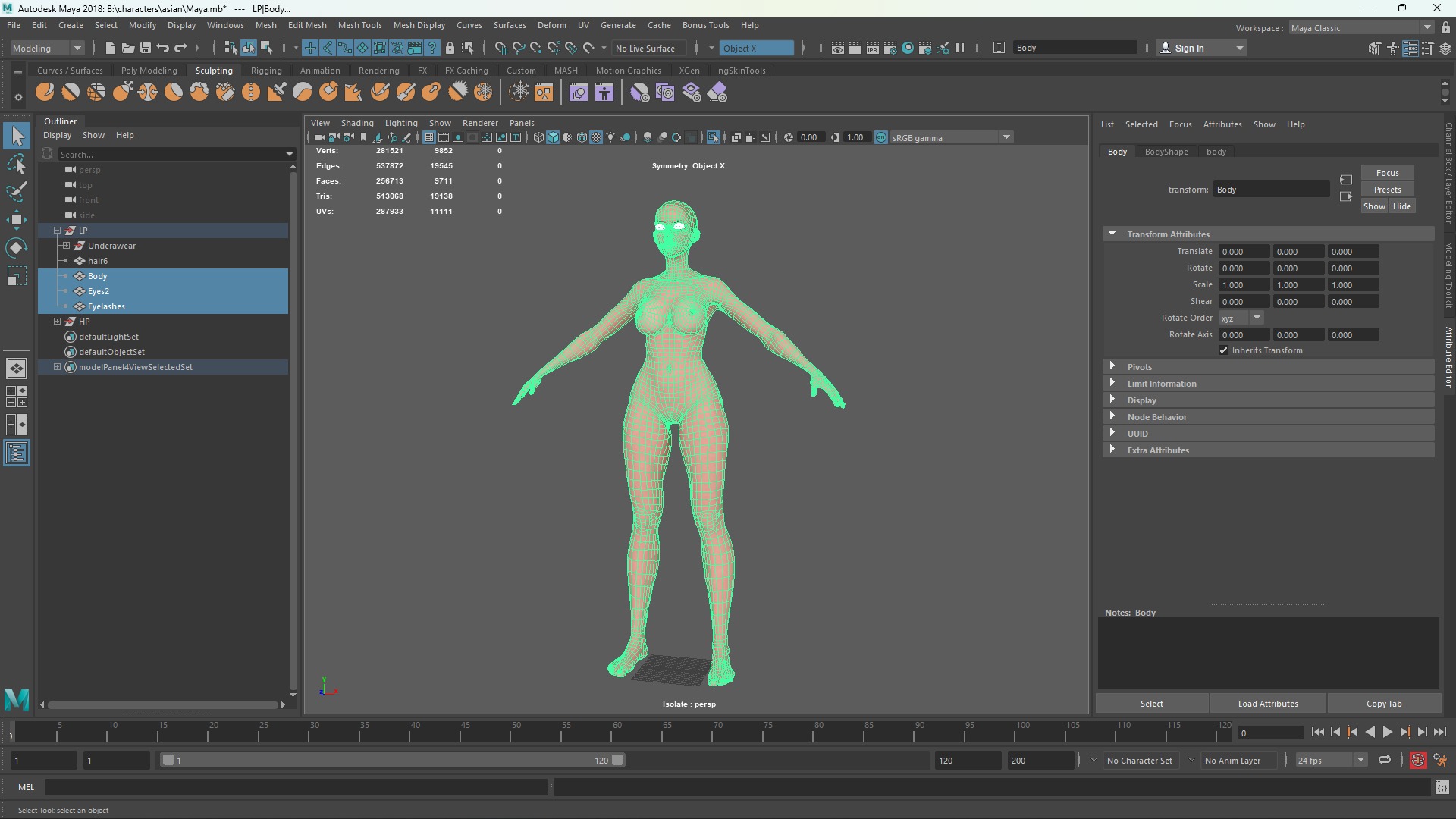Open the Rotate Order xyz dropdown
This screenshot has height=819, width=1456.
[x=1241, y=318]
